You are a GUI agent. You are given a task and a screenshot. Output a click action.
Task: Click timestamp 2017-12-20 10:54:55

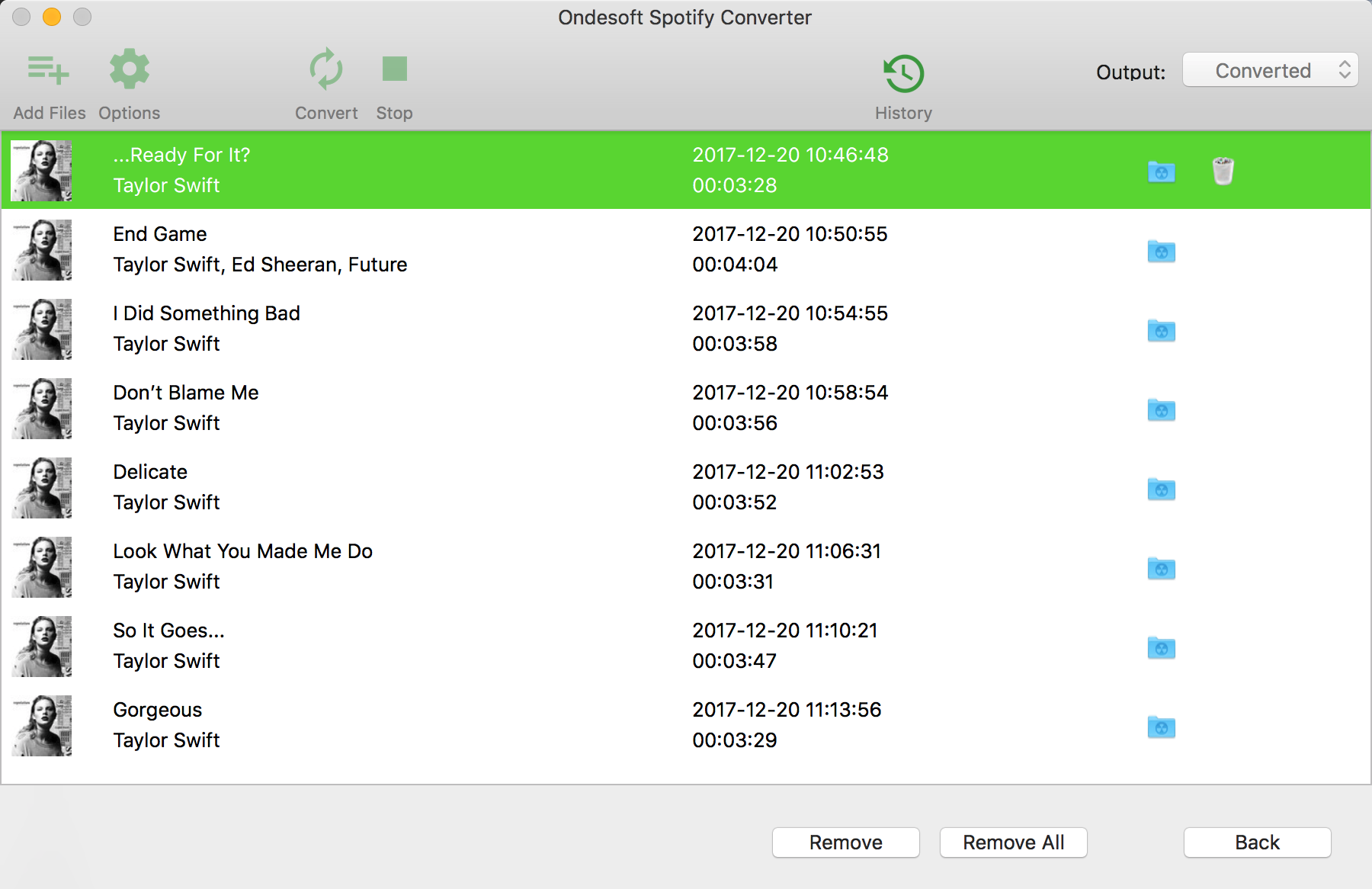(x=790, y=313)
